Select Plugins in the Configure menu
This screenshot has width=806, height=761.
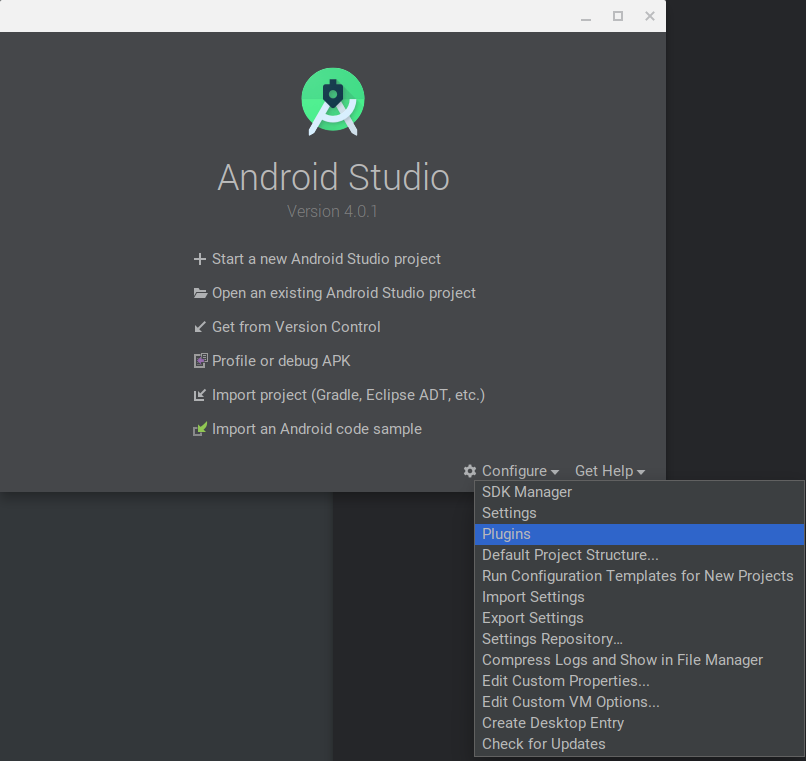639,534
